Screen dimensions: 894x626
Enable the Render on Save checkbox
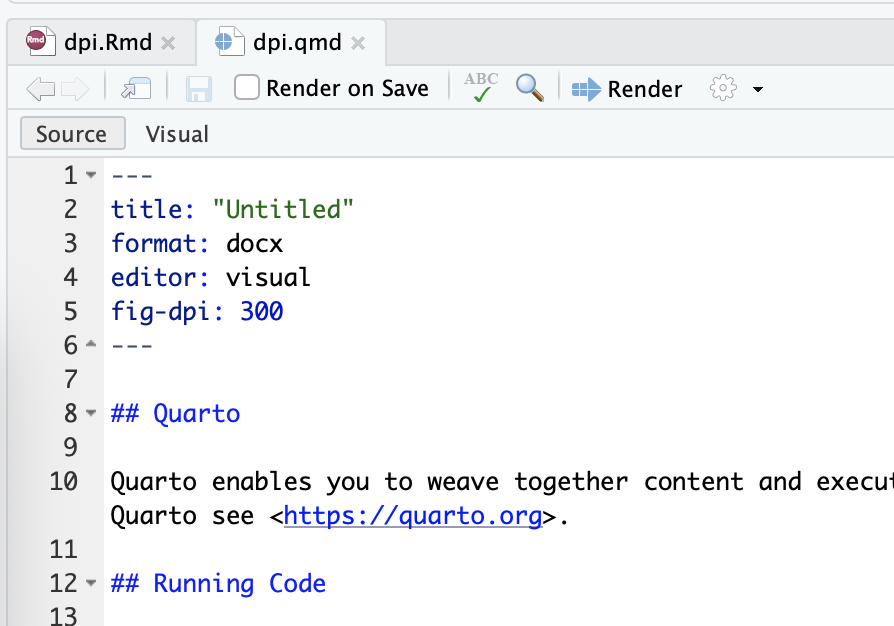click(247, 88)
